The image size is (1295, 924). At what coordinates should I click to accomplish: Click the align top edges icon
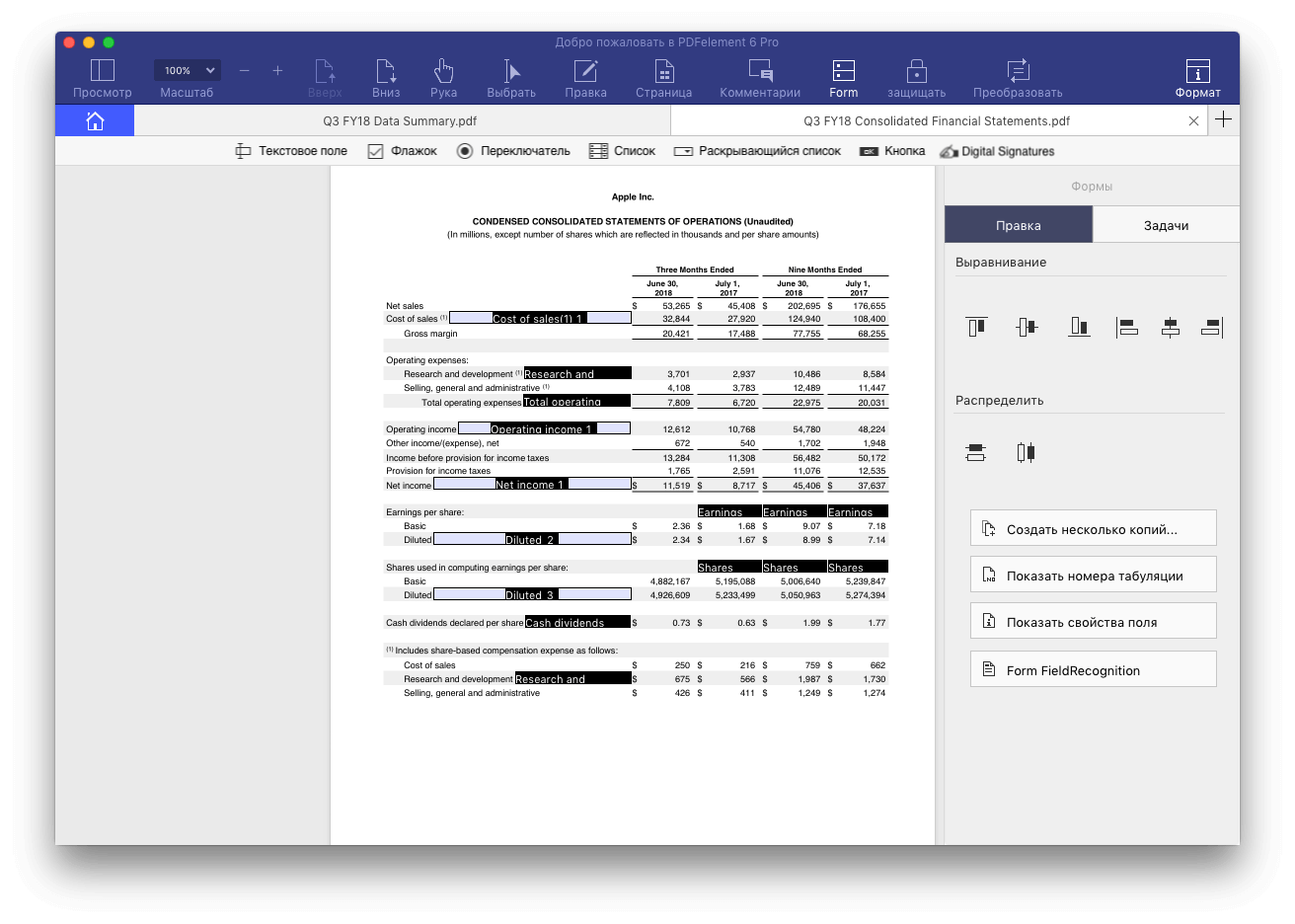976,327
